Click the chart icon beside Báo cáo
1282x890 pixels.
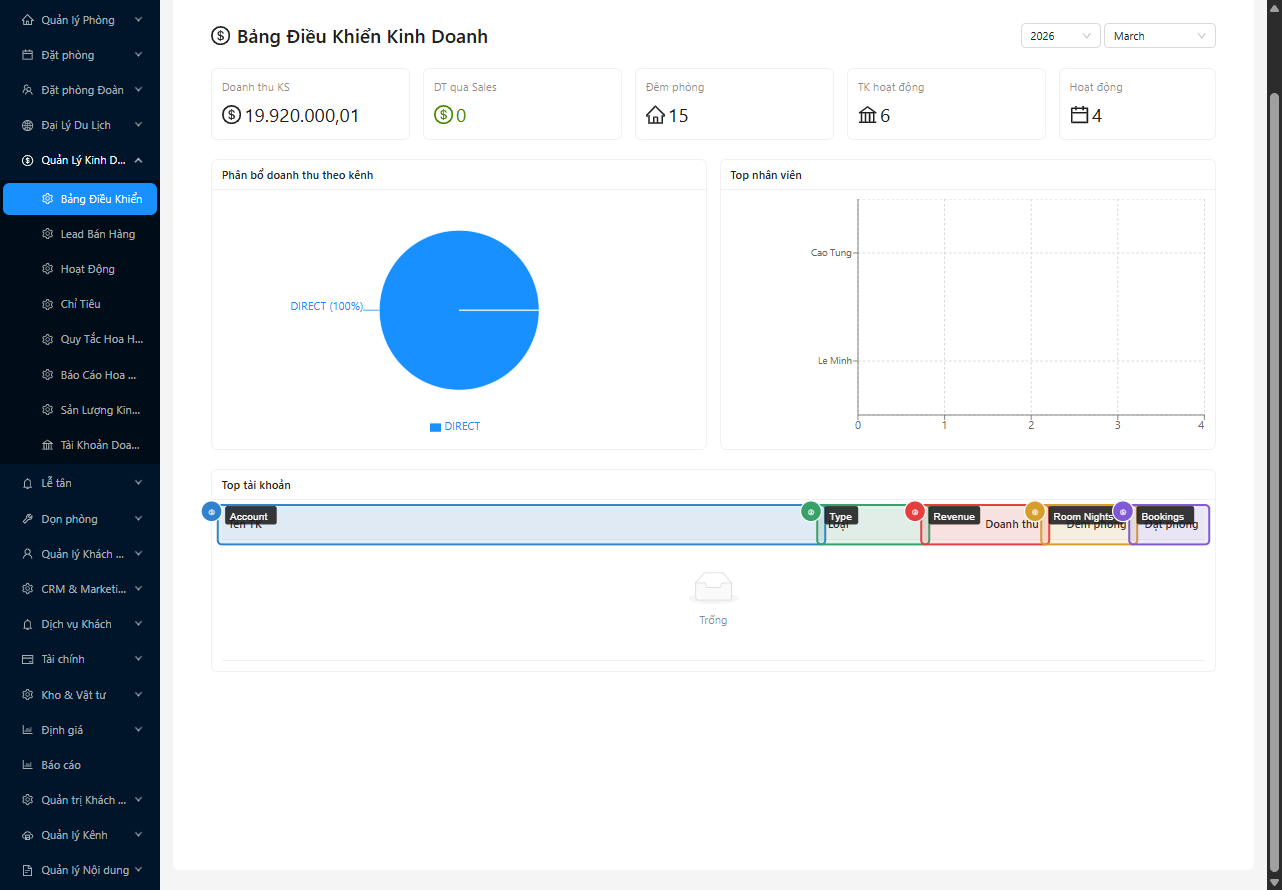click(28, 765)
